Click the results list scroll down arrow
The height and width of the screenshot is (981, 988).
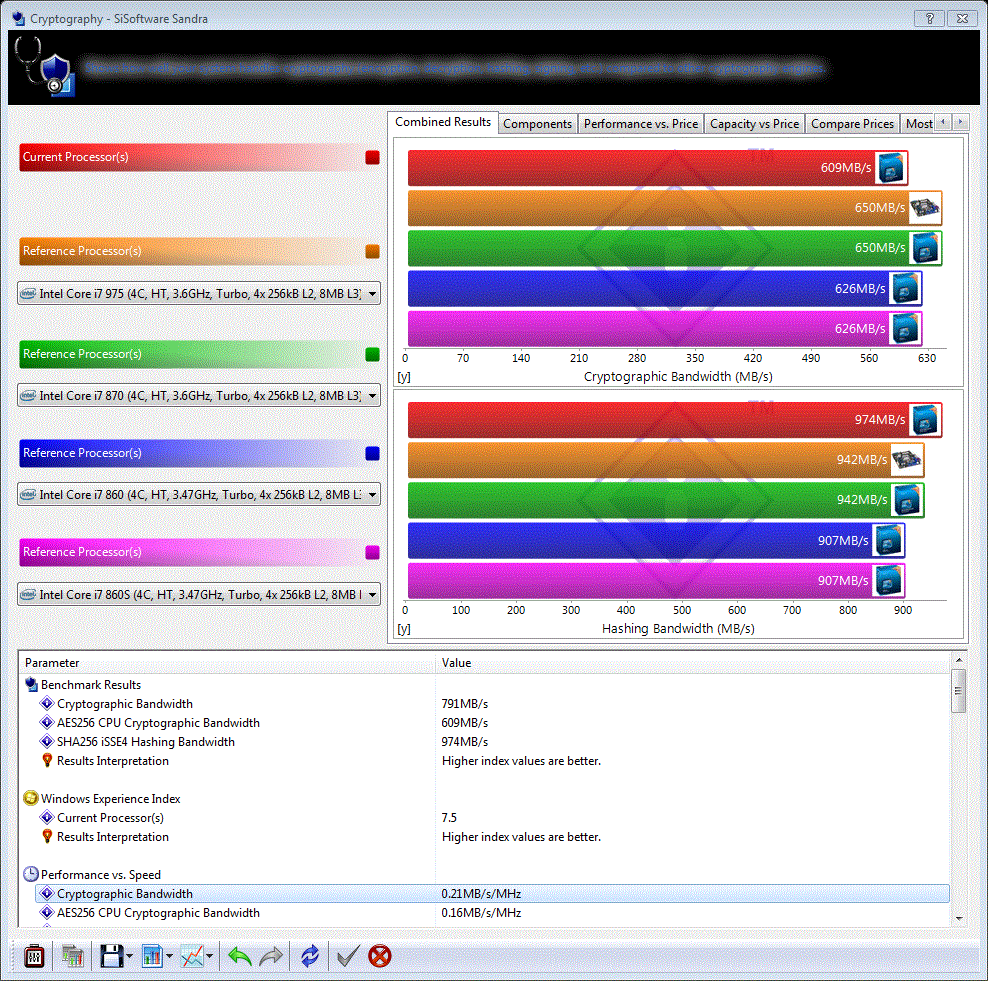point(958,919)
